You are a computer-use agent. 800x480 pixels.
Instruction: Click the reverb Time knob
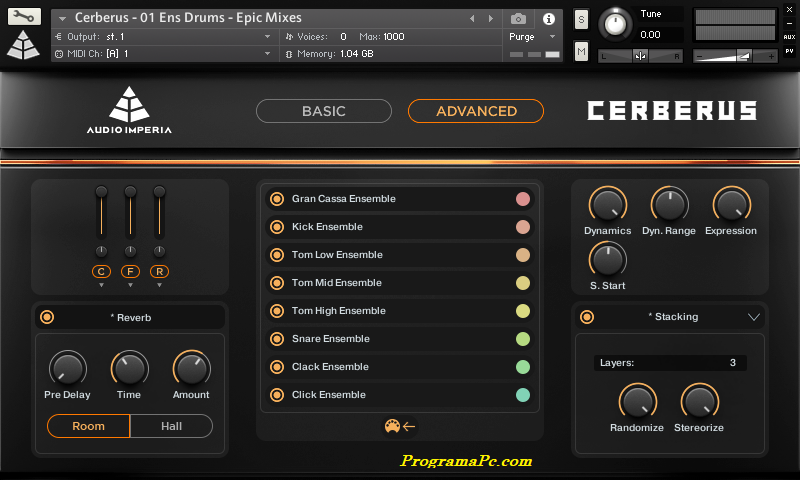click(130, 368)
